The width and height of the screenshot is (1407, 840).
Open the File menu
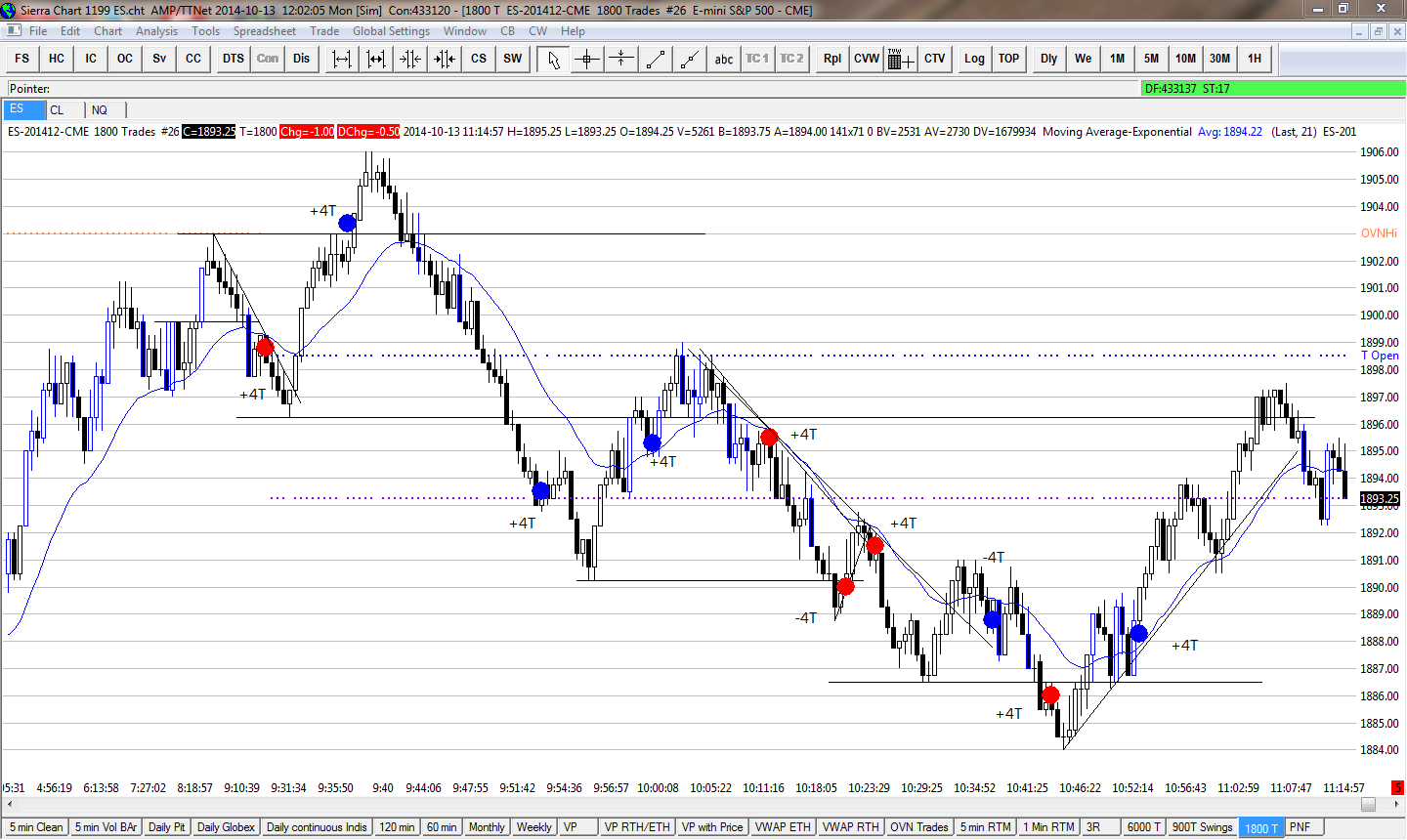[38, 31]
